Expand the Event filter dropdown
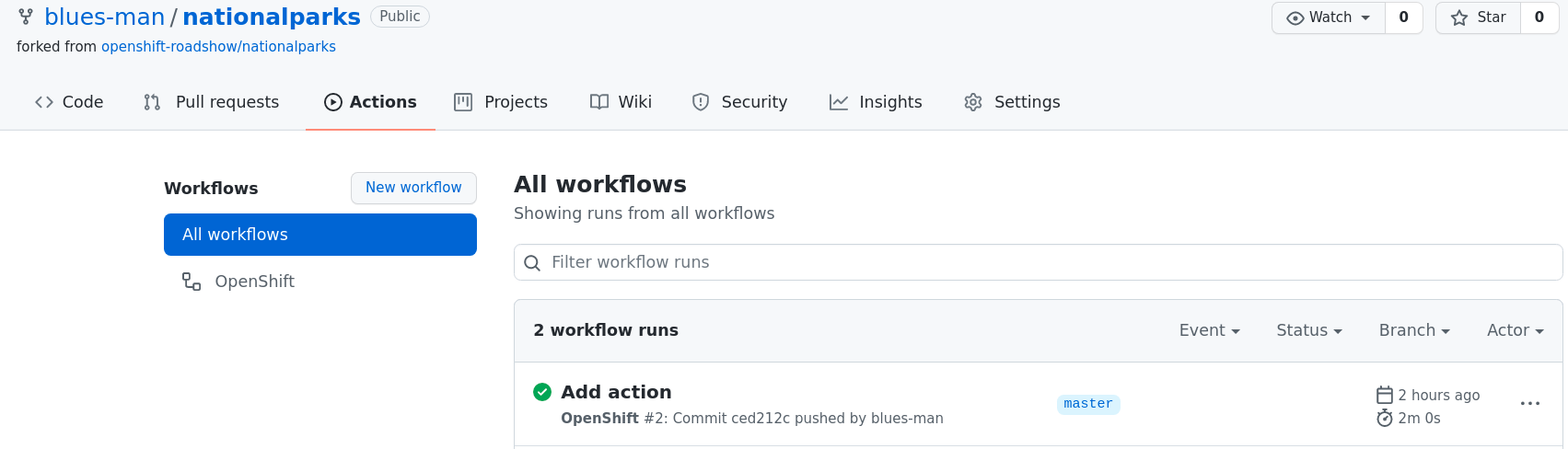This screenshot has width=1568, height=449. point(1209,330)
